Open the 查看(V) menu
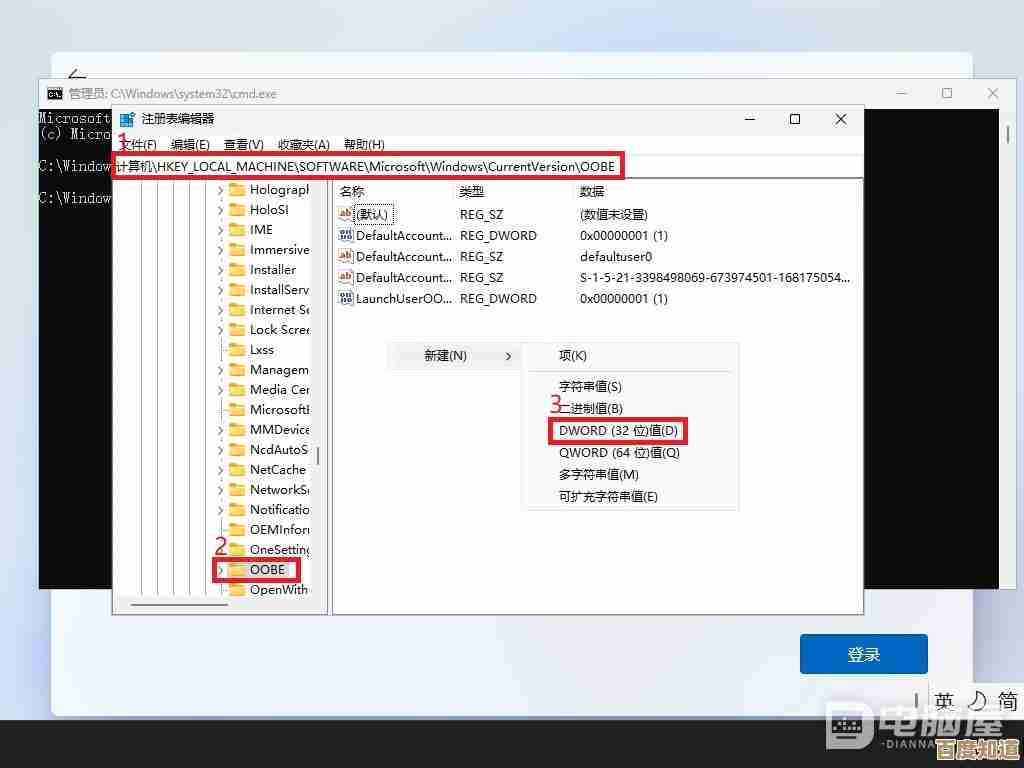This screenshot has height=768, width=1024. pos(243,144)
